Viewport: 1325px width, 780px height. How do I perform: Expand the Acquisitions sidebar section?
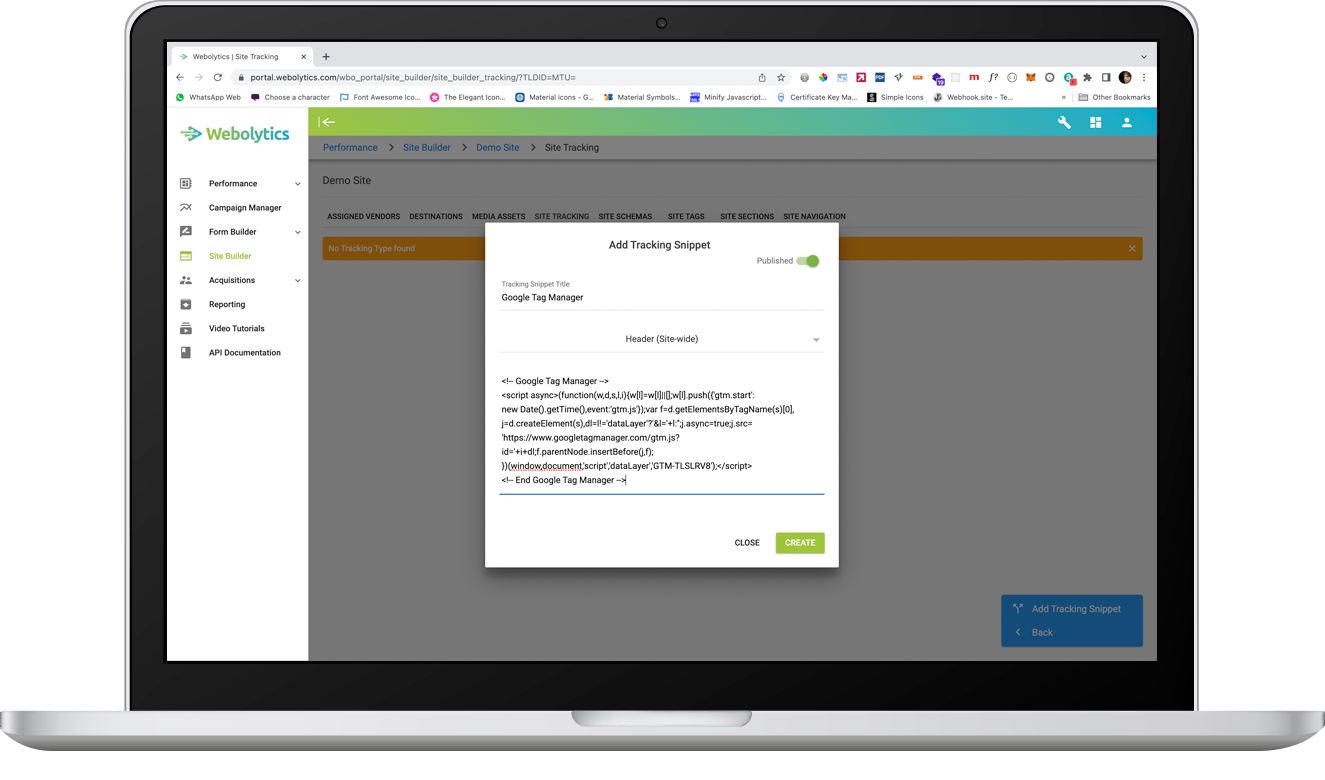pyautogui.click(x=297, y=281)
